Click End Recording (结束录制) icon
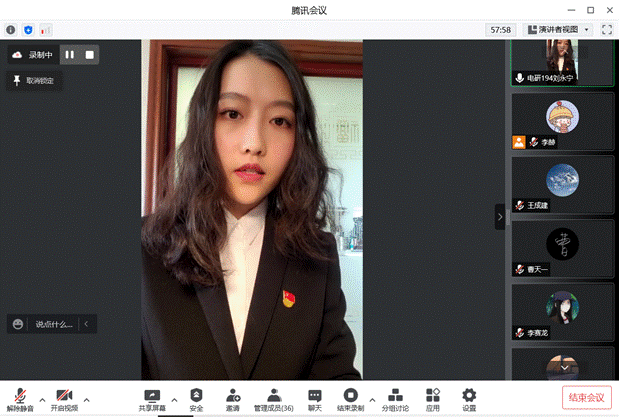Screen dimensions: 619x417 click(350, 397)
